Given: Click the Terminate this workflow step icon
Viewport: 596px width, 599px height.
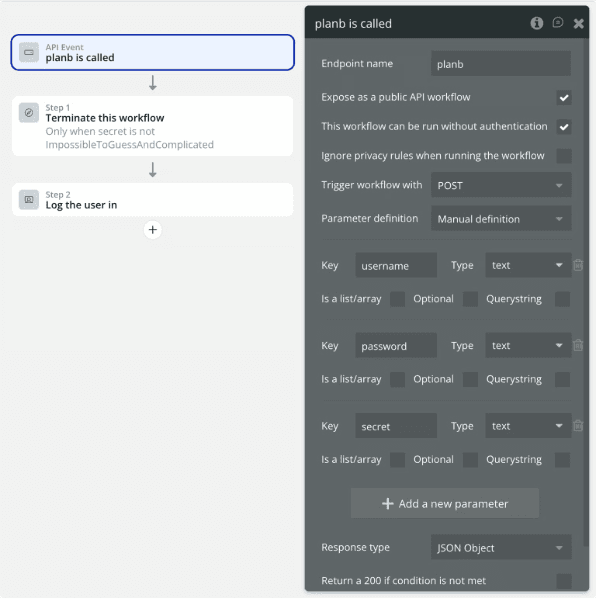Looking at the screenshot, I should pos(29,113).
